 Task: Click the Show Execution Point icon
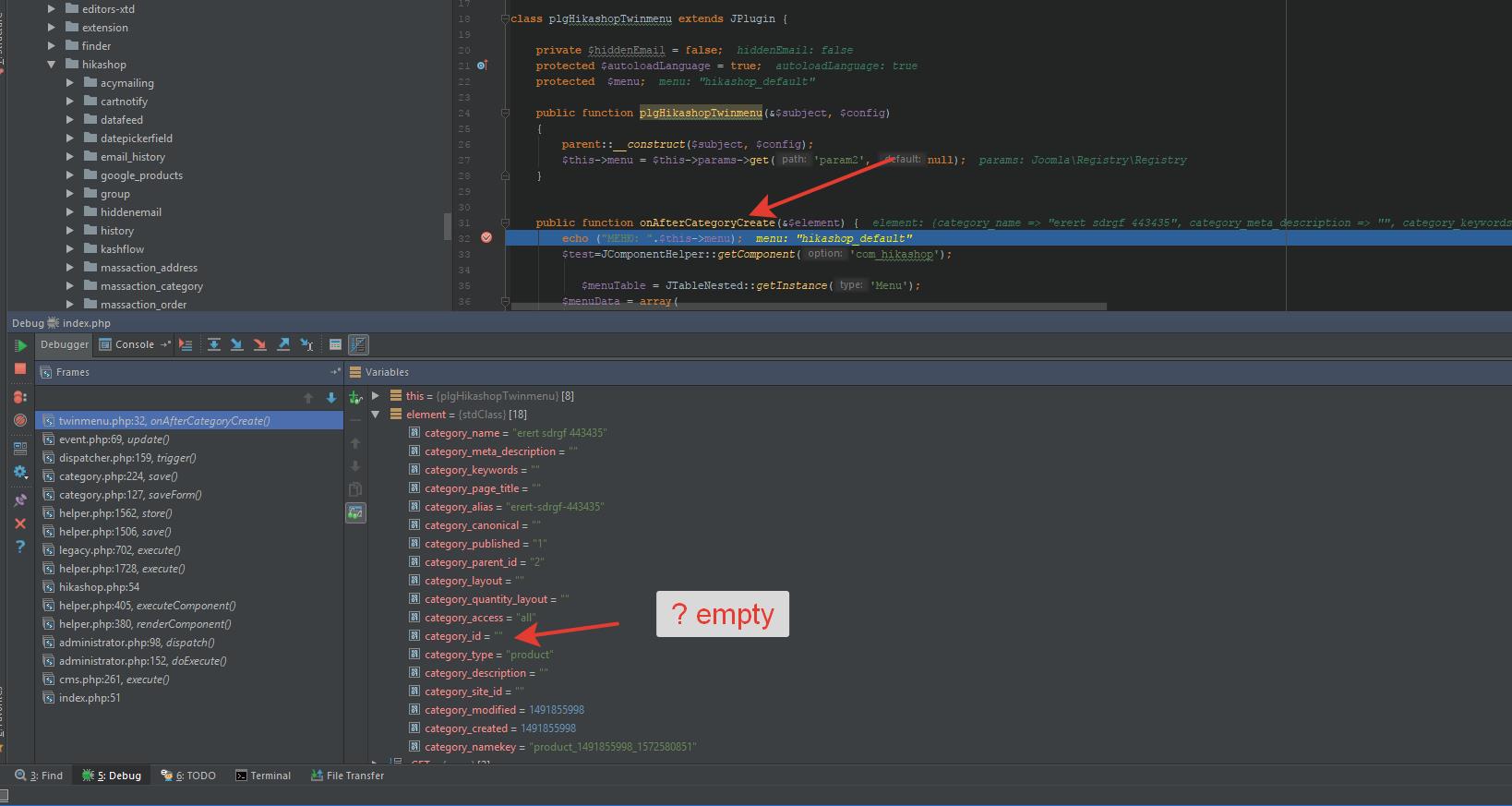(186, 344)
